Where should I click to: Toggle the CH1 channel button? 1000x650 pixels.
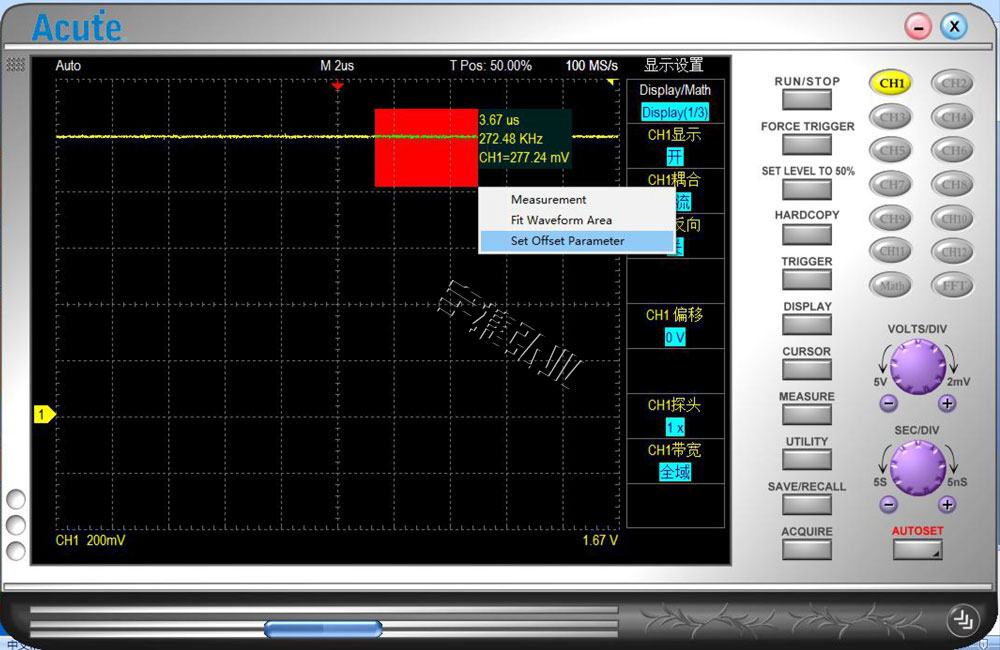point(891,83)
